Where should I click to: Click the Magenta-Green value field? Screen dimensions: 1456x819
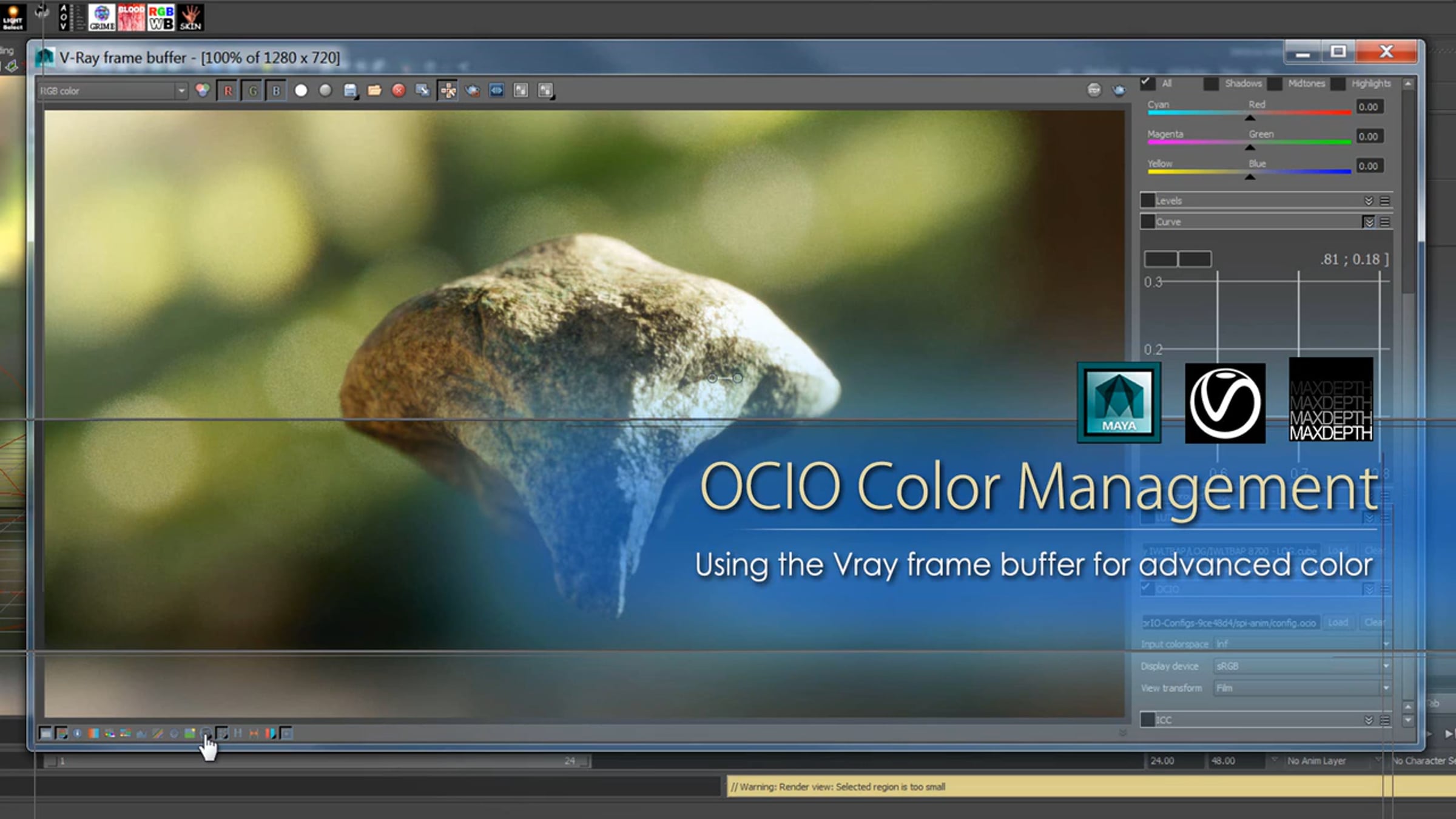(x=1369, y=136)
